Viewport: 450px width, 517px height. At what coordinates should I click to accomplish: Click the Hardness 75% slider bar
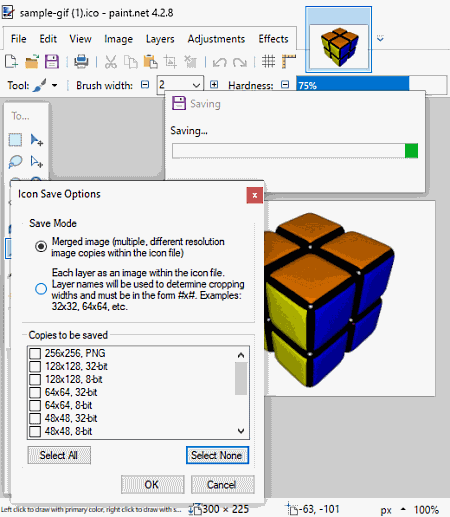(371, 85)
